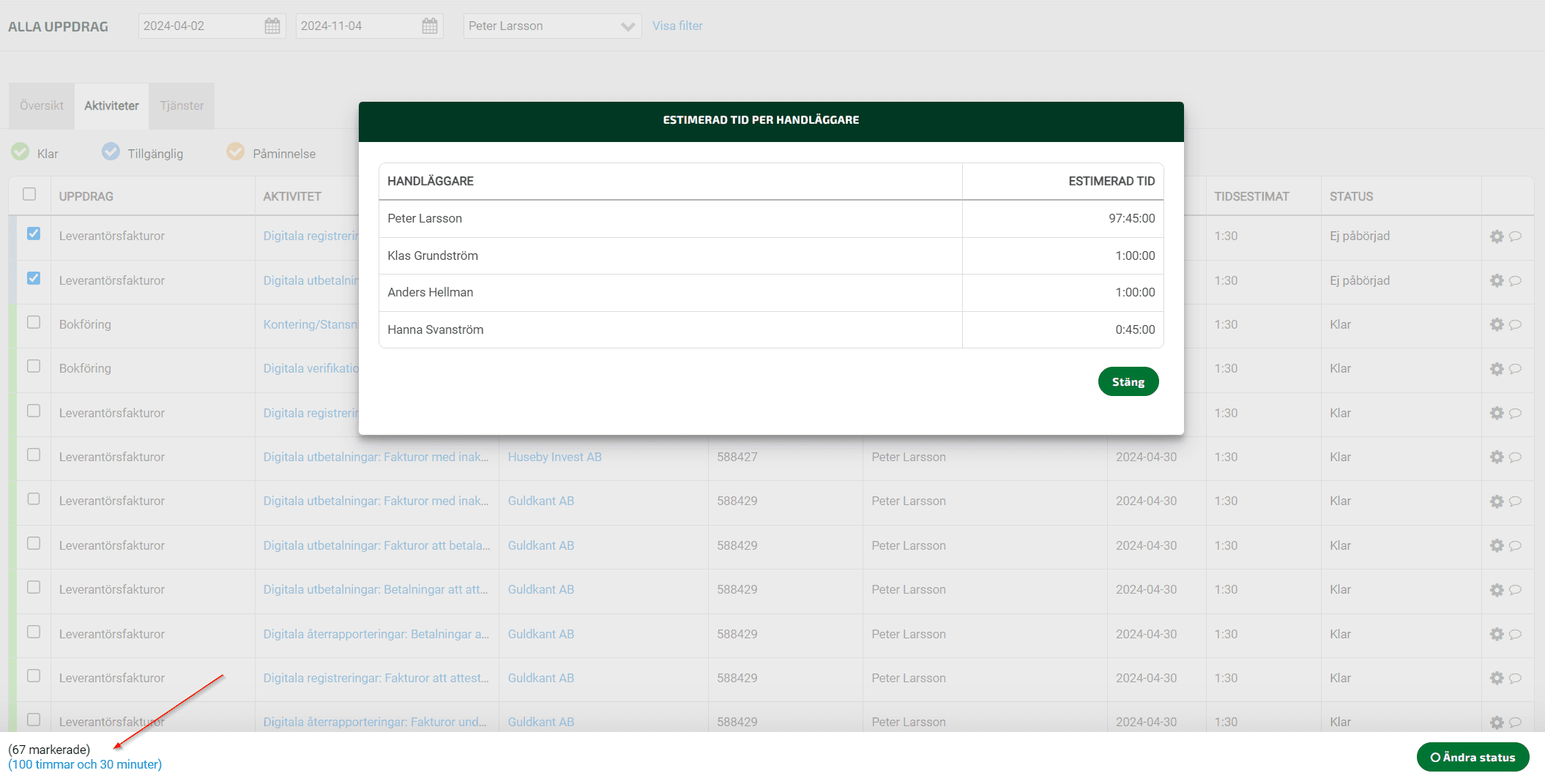Open Digitala registreringar: Fakturor att attest... link
Image resolution: width=1545 pixels, height=784 pixels.
click(376, 679)
